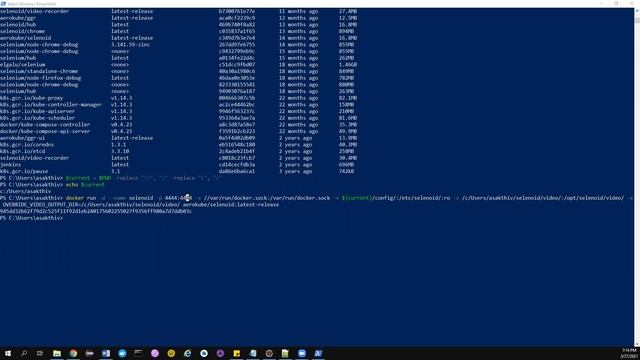Click the selenium/node-firefox-debug row

[178, 78]
